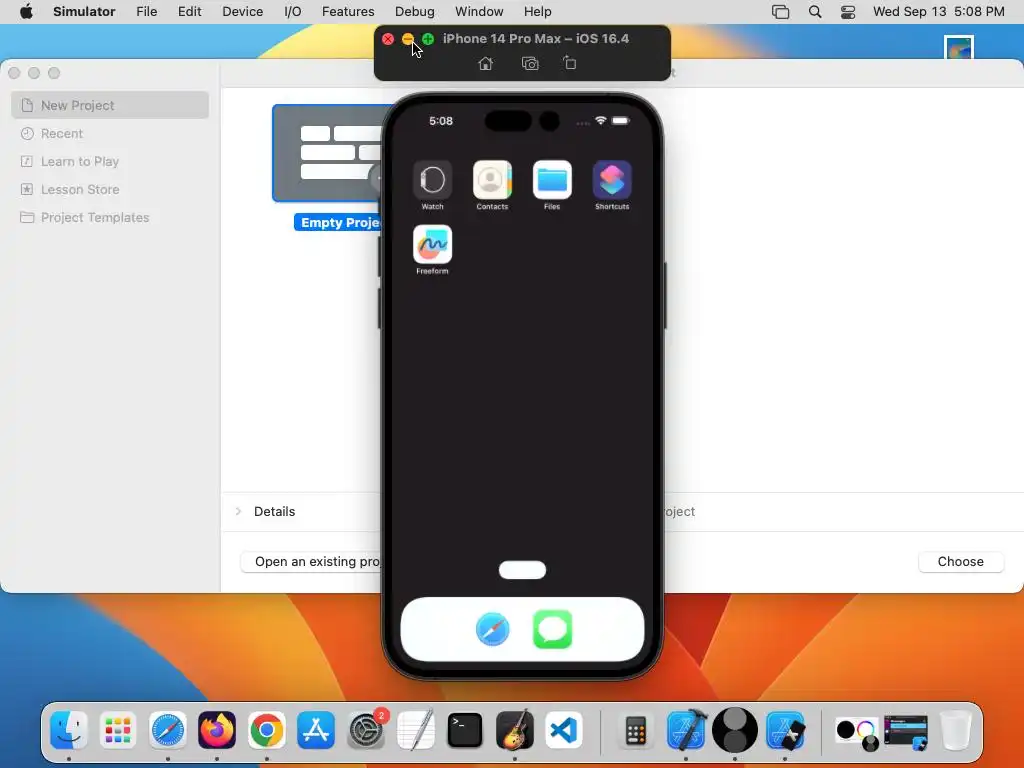Open the Device menu
The image size is (1024, 768).
(242, 12)
